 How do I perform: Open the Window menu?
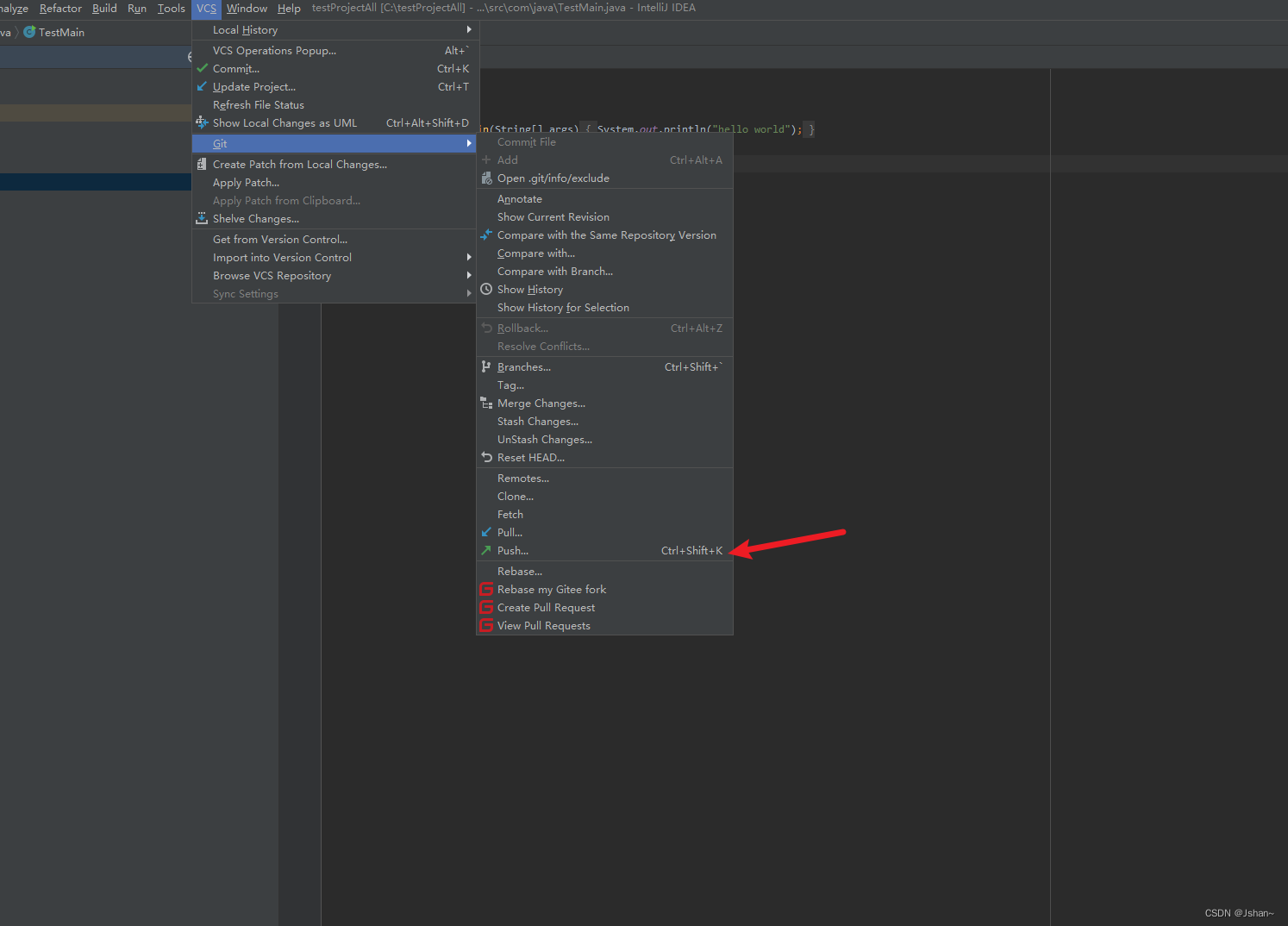[x=247, y=9]
